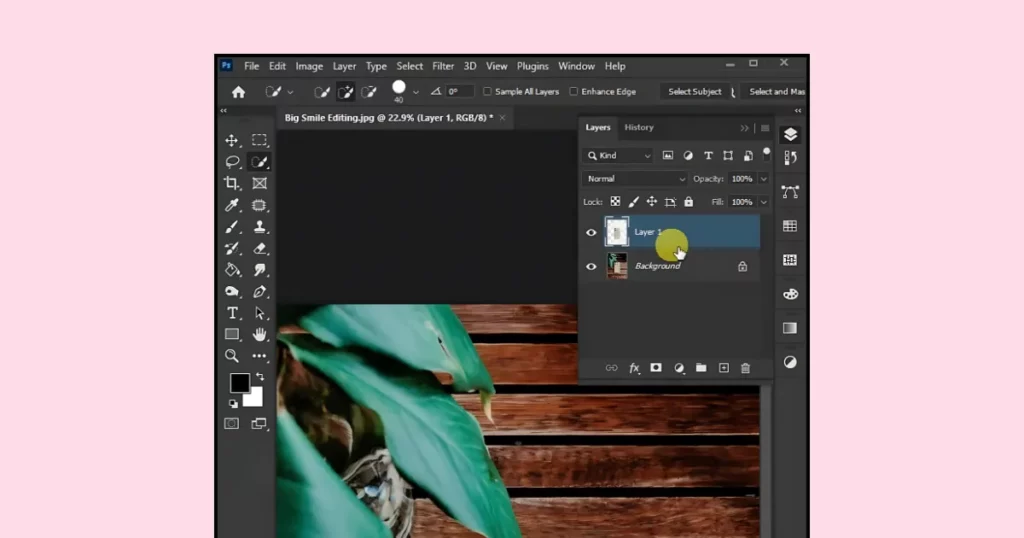Switch to the History tab
The image size is (1024, 538).
pos(639,127)
